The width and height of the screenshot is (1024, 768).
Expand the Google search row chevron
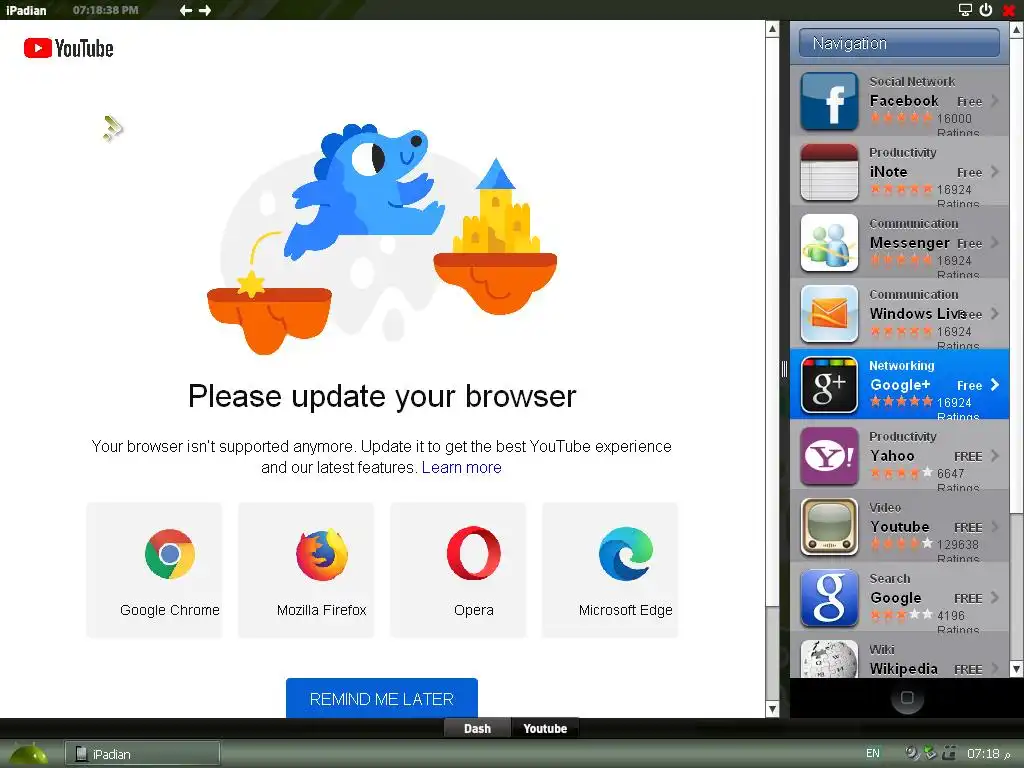point(995,598)
